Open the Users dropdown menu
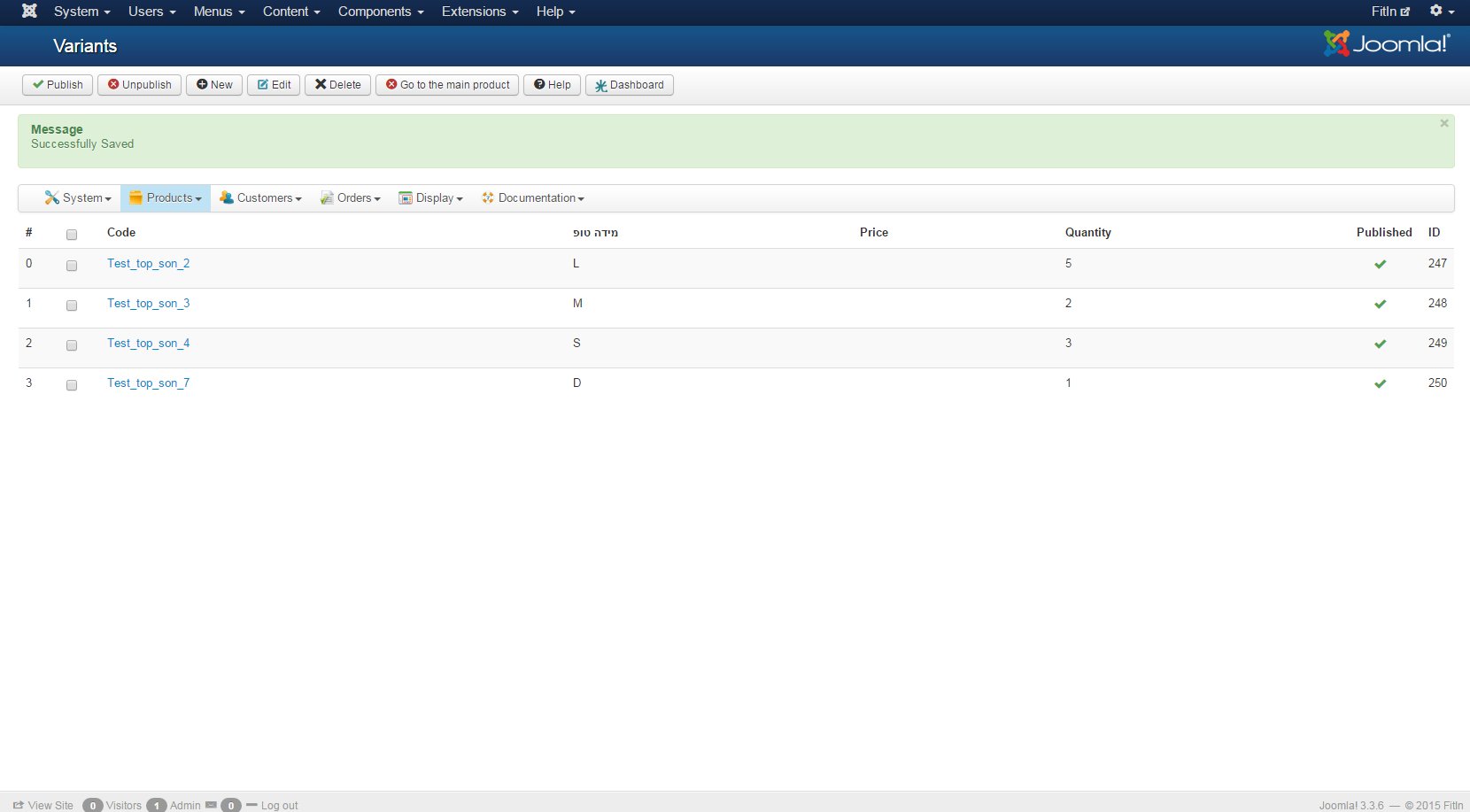Viewport: 1470px width, 812px height. click(x=151, y=12)
